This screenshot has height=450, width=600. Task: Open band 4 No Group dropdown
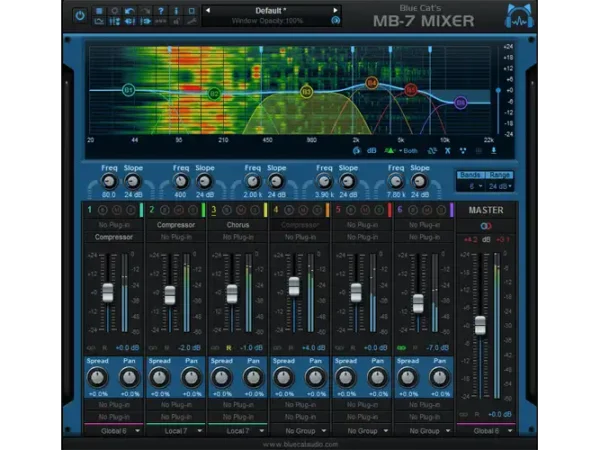pos(300,431)
